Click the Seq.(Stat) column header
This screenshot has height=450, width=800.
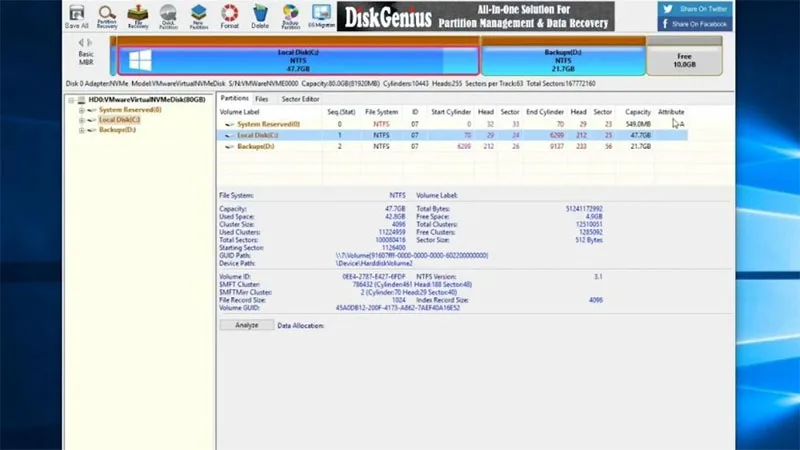(x=341, y=112)
